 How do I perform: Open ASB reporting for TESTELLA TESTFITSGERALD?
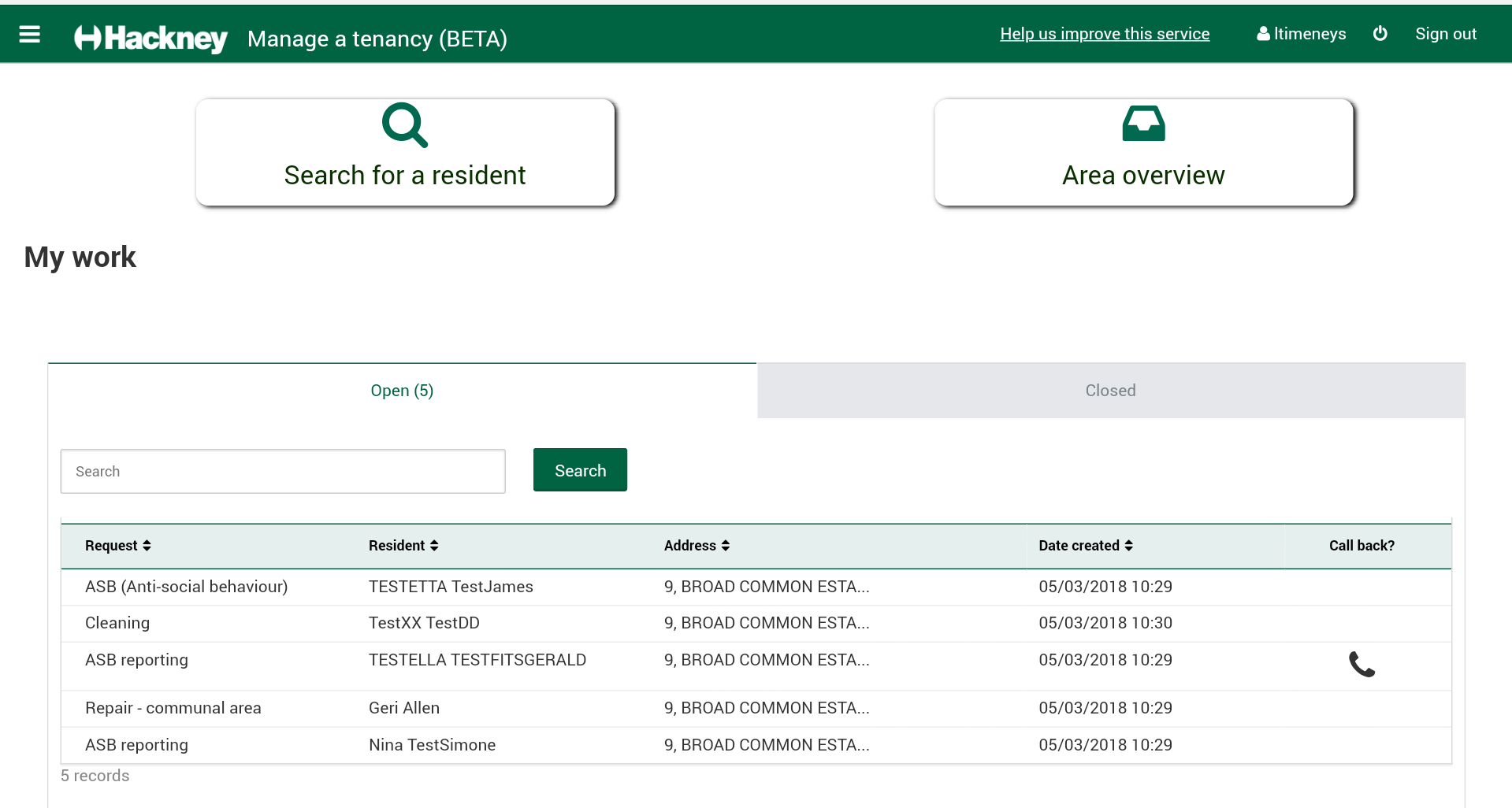(136, 660)
